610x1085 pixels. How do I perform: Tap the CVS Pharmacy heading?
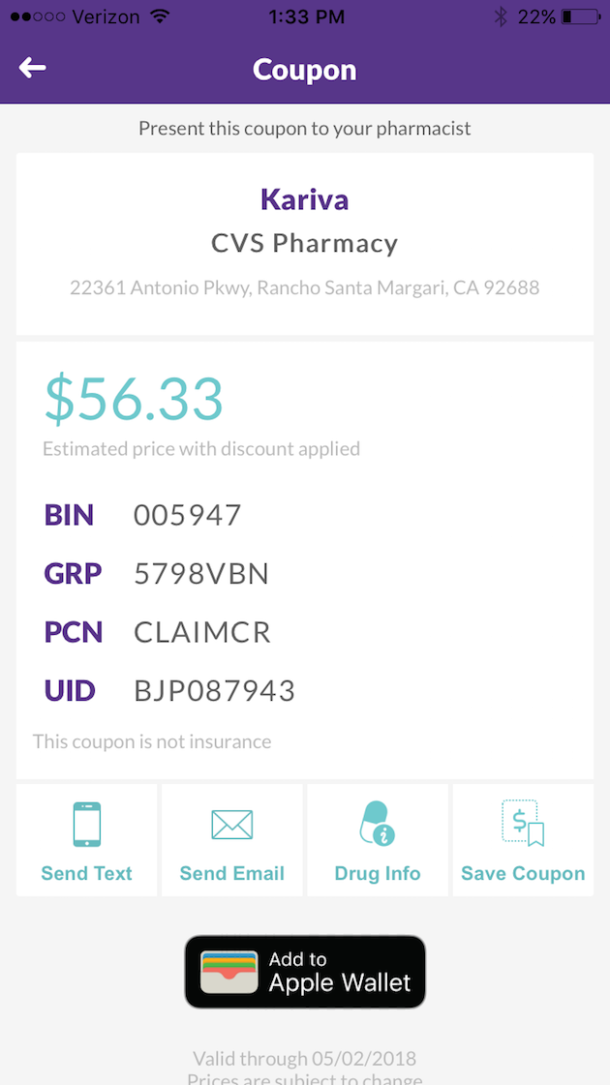click(x=304, y=243)
